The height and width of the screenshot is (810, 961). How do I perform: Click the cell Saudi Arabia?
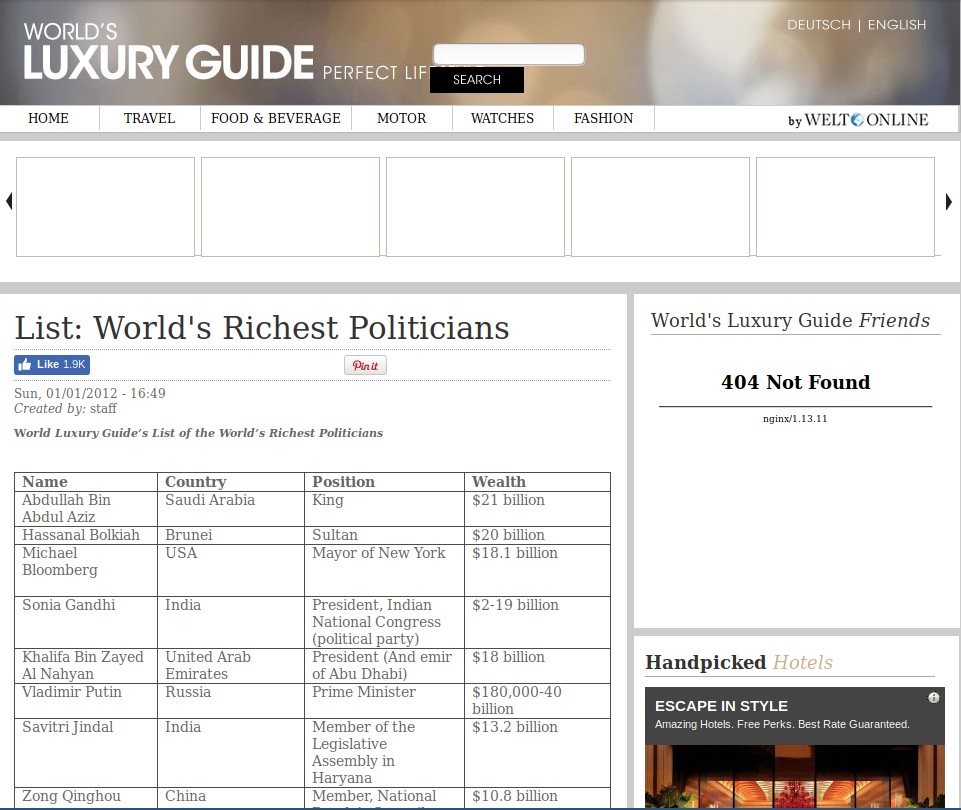point(231,509)
